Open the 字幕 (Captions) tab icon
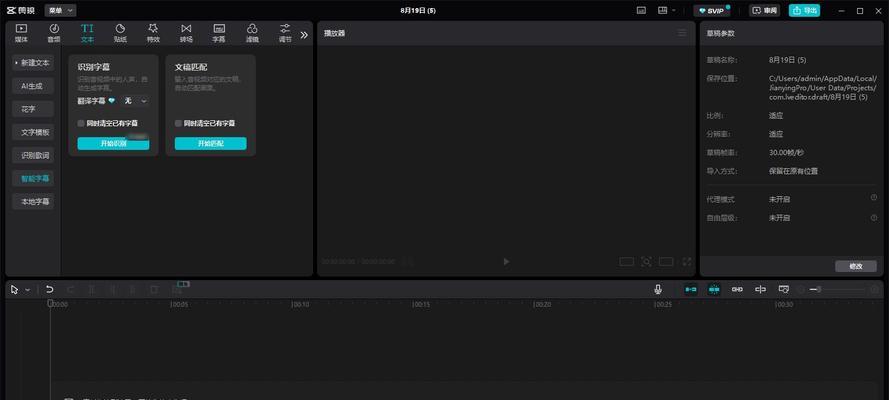This screenshot has width=889, height=400. pyautogui.click(x=219, y=28)
